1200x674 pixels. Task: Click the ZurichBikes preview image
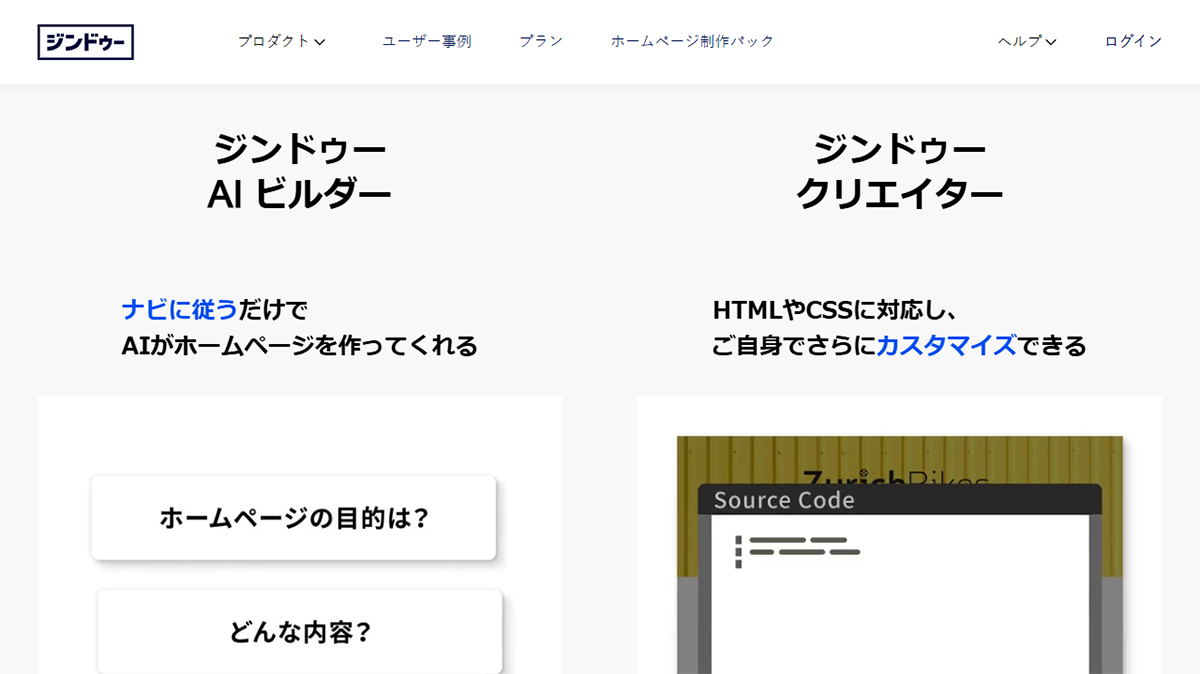point(900,460)
